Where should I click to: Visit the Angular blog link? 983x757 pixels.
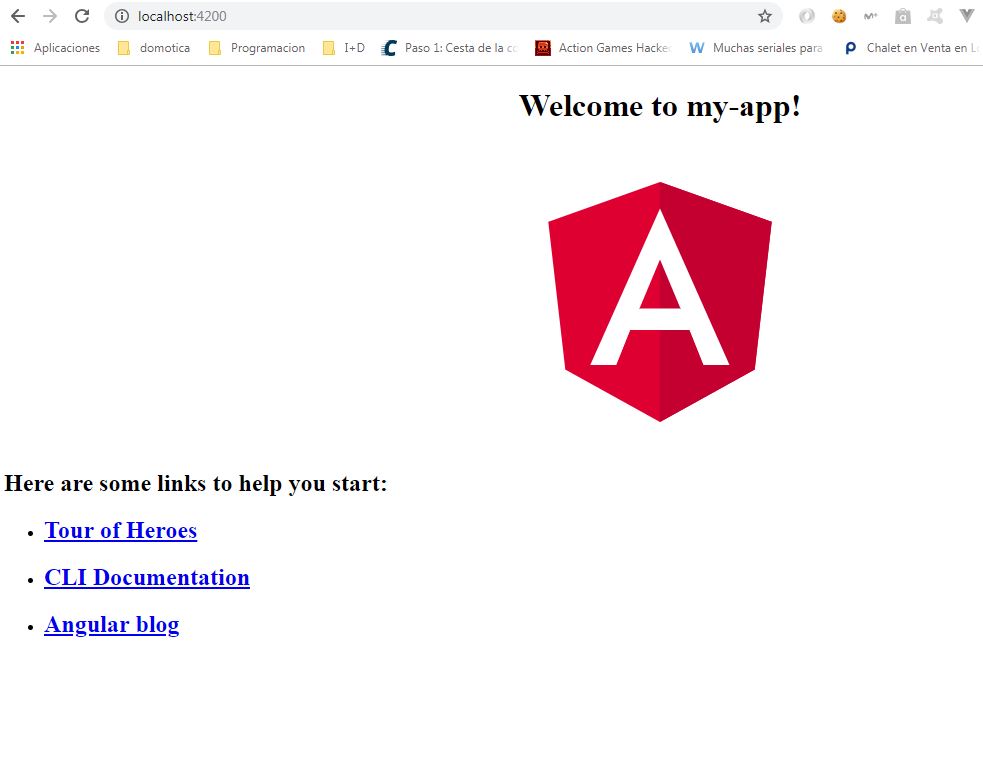112,625
